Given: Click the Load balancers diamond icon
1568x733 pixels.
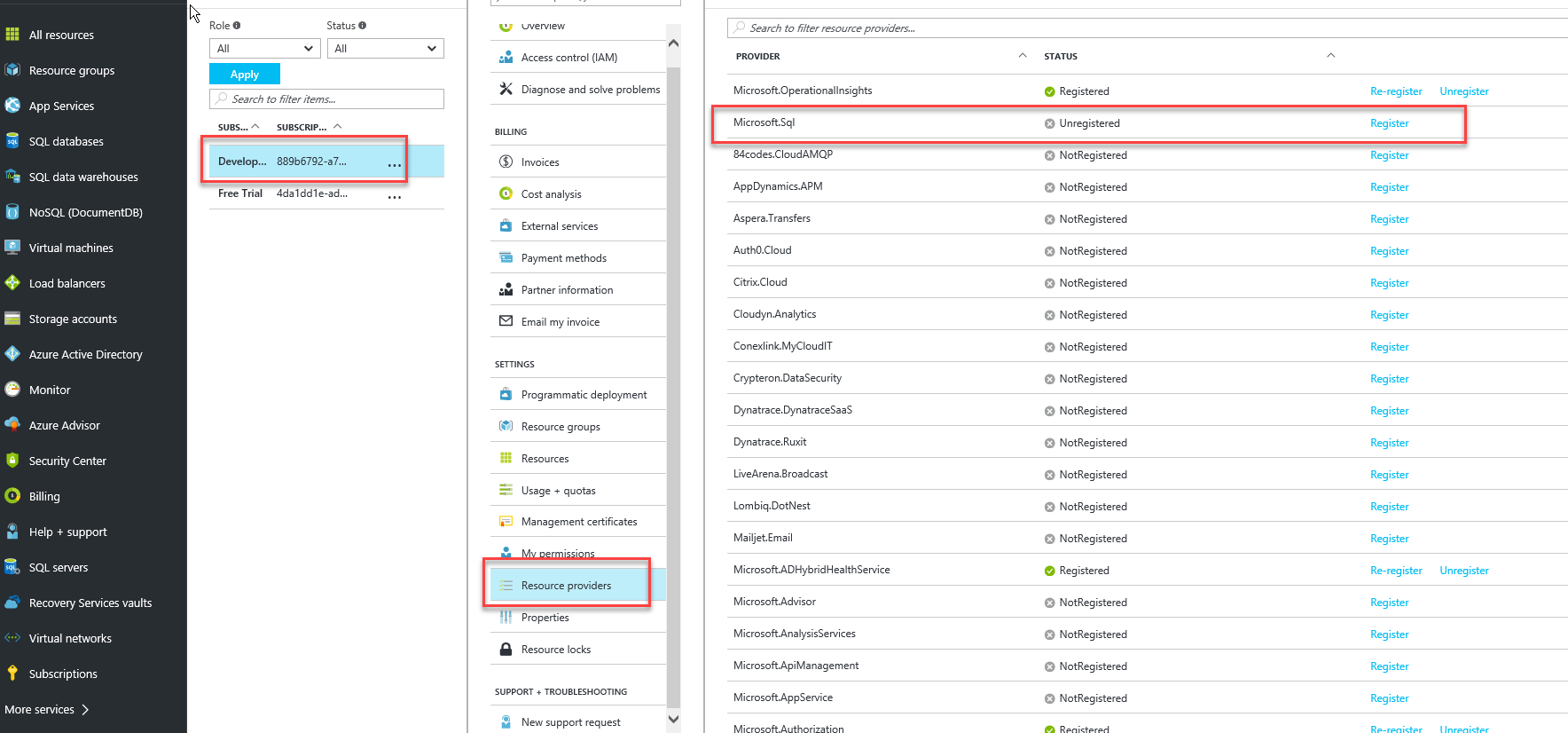Looking at the screenshot, I should [x=12, y=283].
